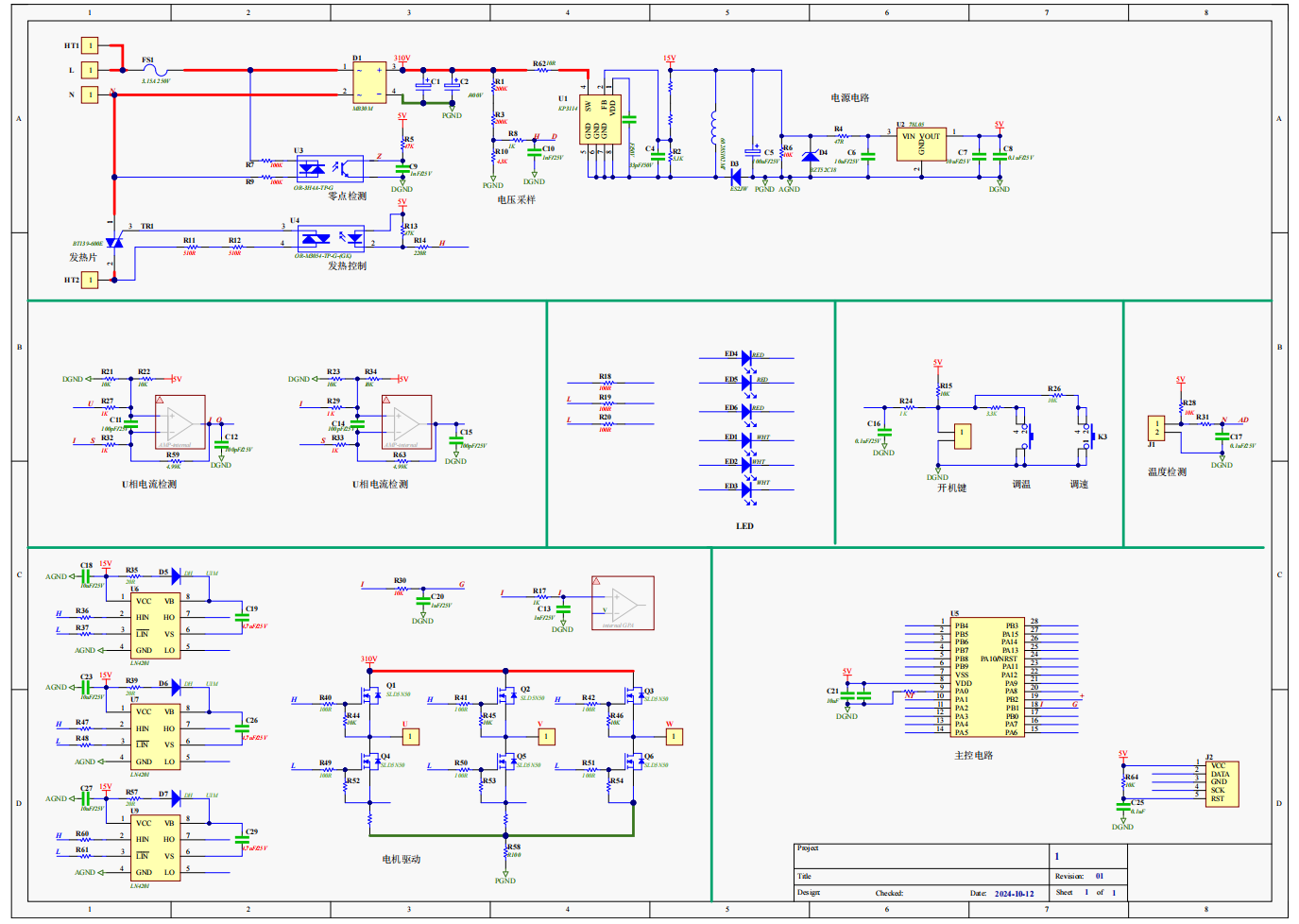Image resolution: width=1299 pixels, height=924 pixels.
Task: Select the D3 ES2JW diode
Action: coord(735,176)
